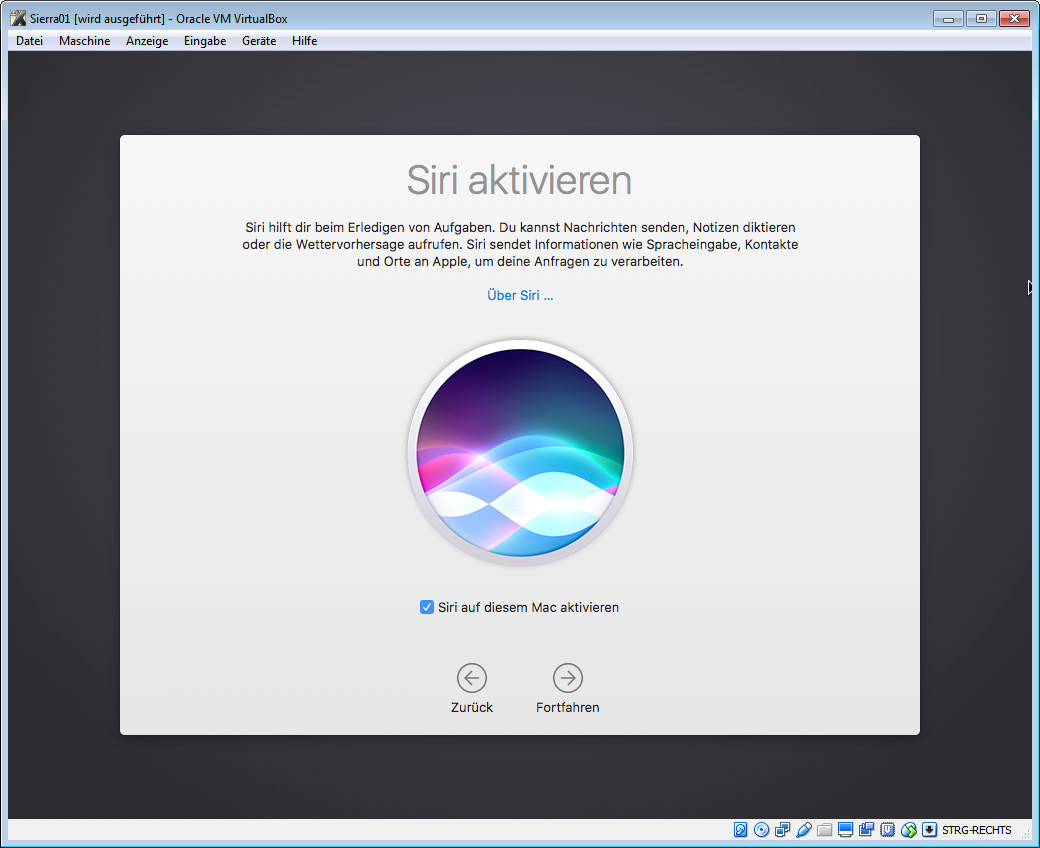Screen dimensions: 1040x848
Task: Click the USB devices status icon
Action: [804, 830]
